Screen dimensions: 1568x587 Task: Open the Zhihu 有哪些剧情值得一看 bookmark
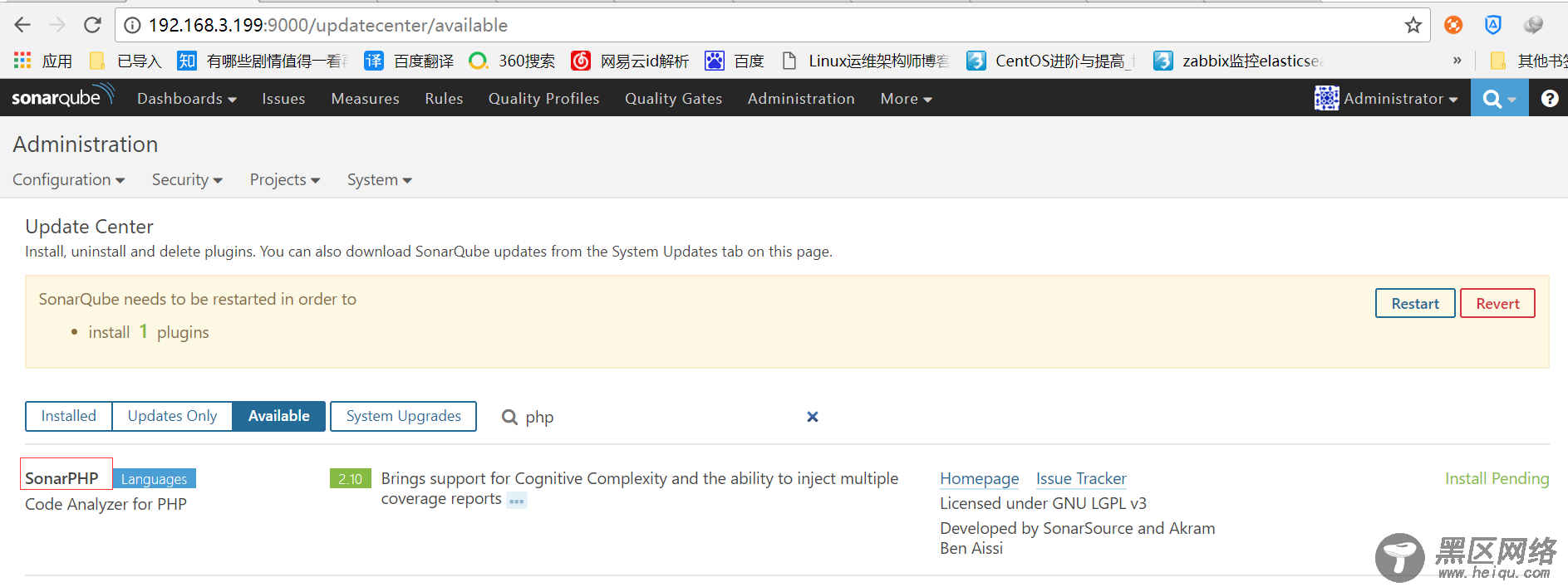point(263,61)
